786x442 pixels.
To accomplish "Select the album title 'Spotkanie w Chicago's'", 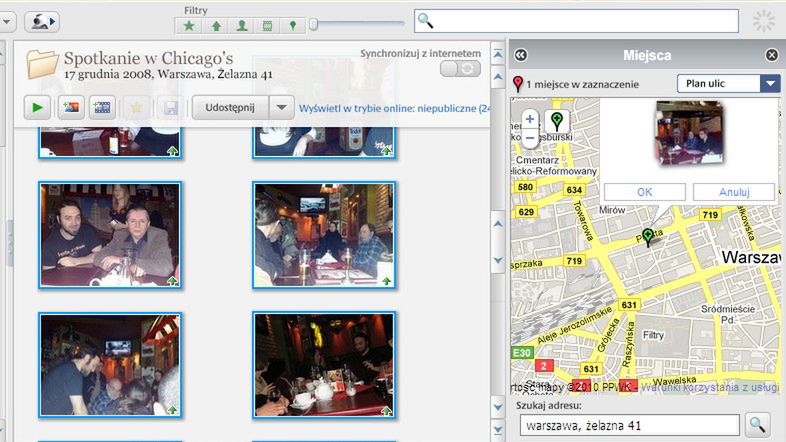I will click(x=148, y=58).
